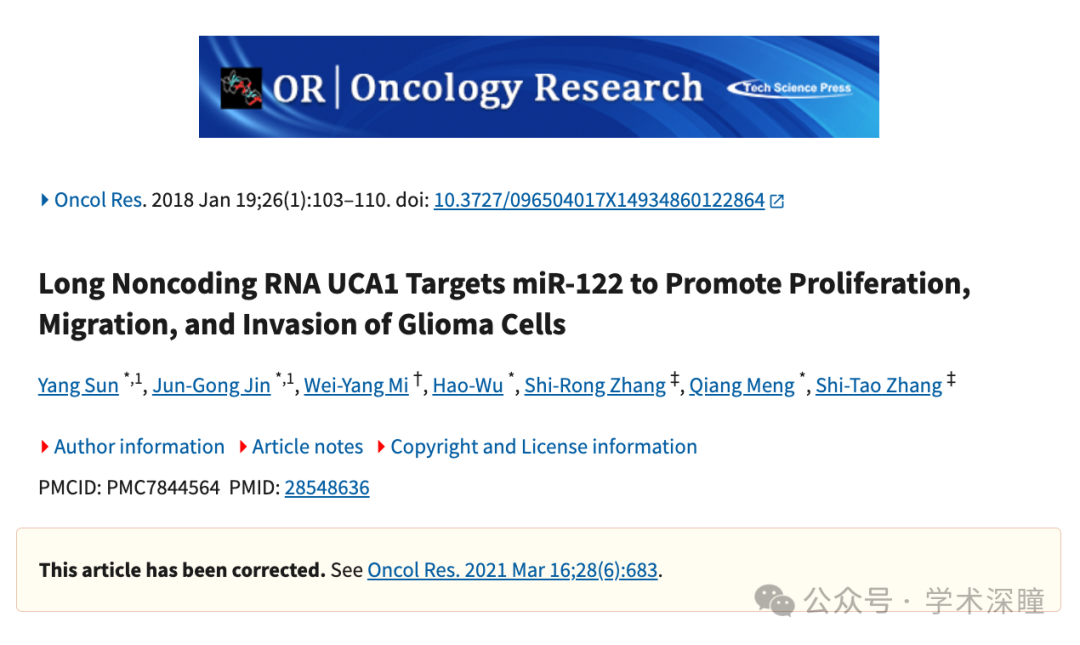Viewport: 1080px width, 645px height.
Task: Click the Oncology Research banner image
Action: [539, 87]
